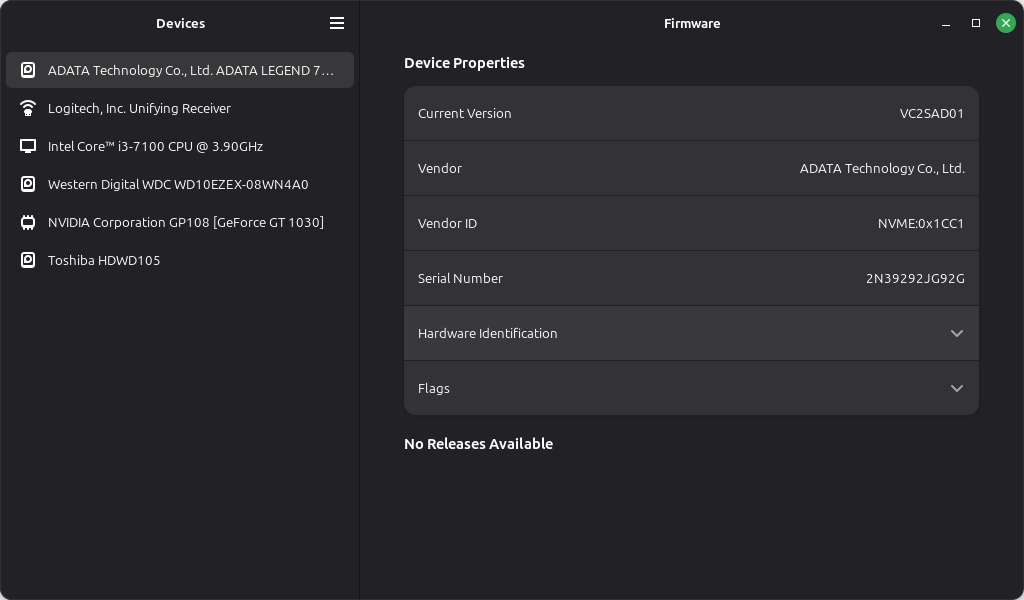
Task: Choose Western Digital WDC WD10EZEX-08WN4A0 device
Action: [178, 184]
